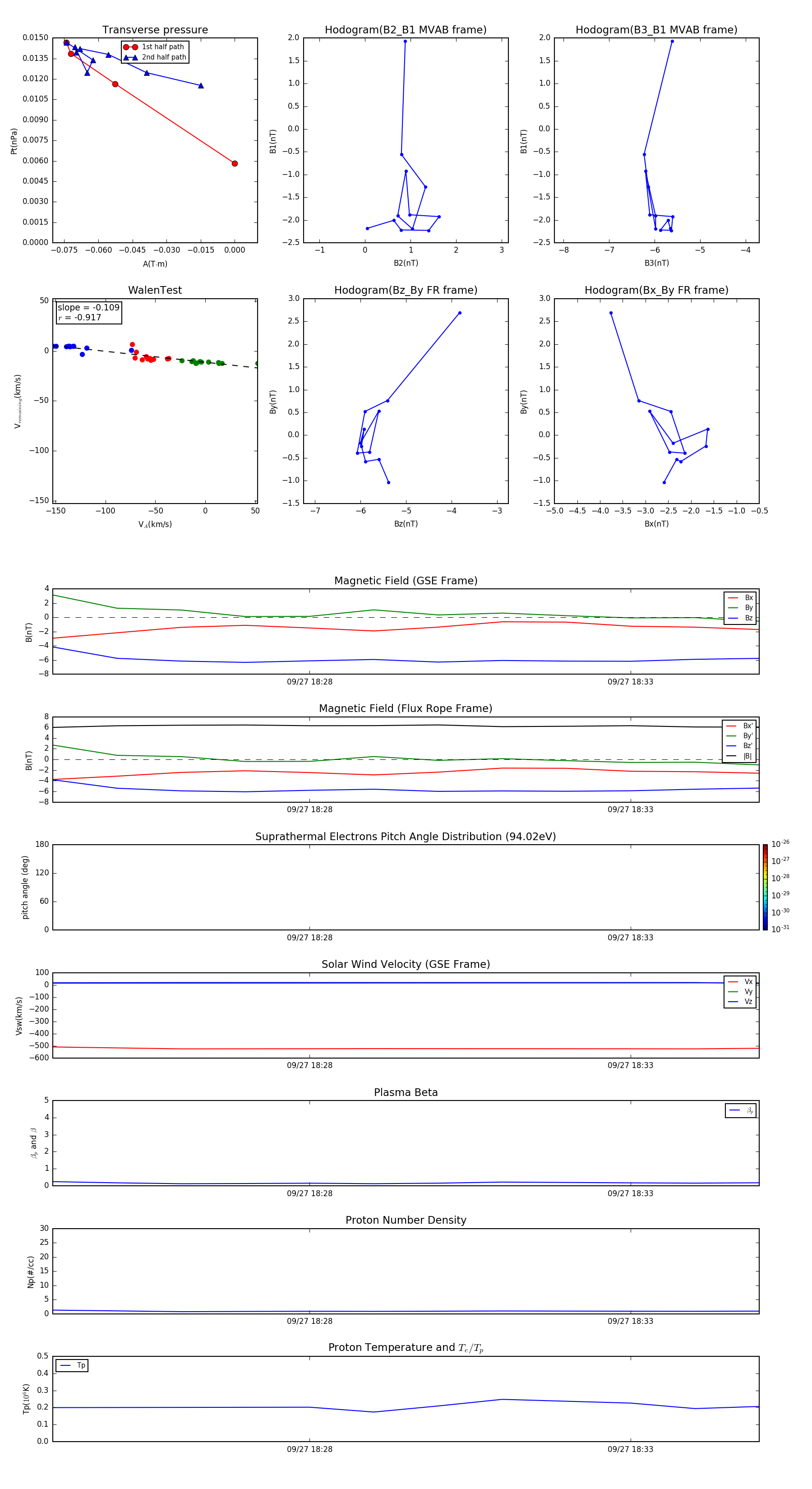Click the By legend entry in GSE magnetic field
Viewport: 812px width, 1489px height.
tap(740, 608)
